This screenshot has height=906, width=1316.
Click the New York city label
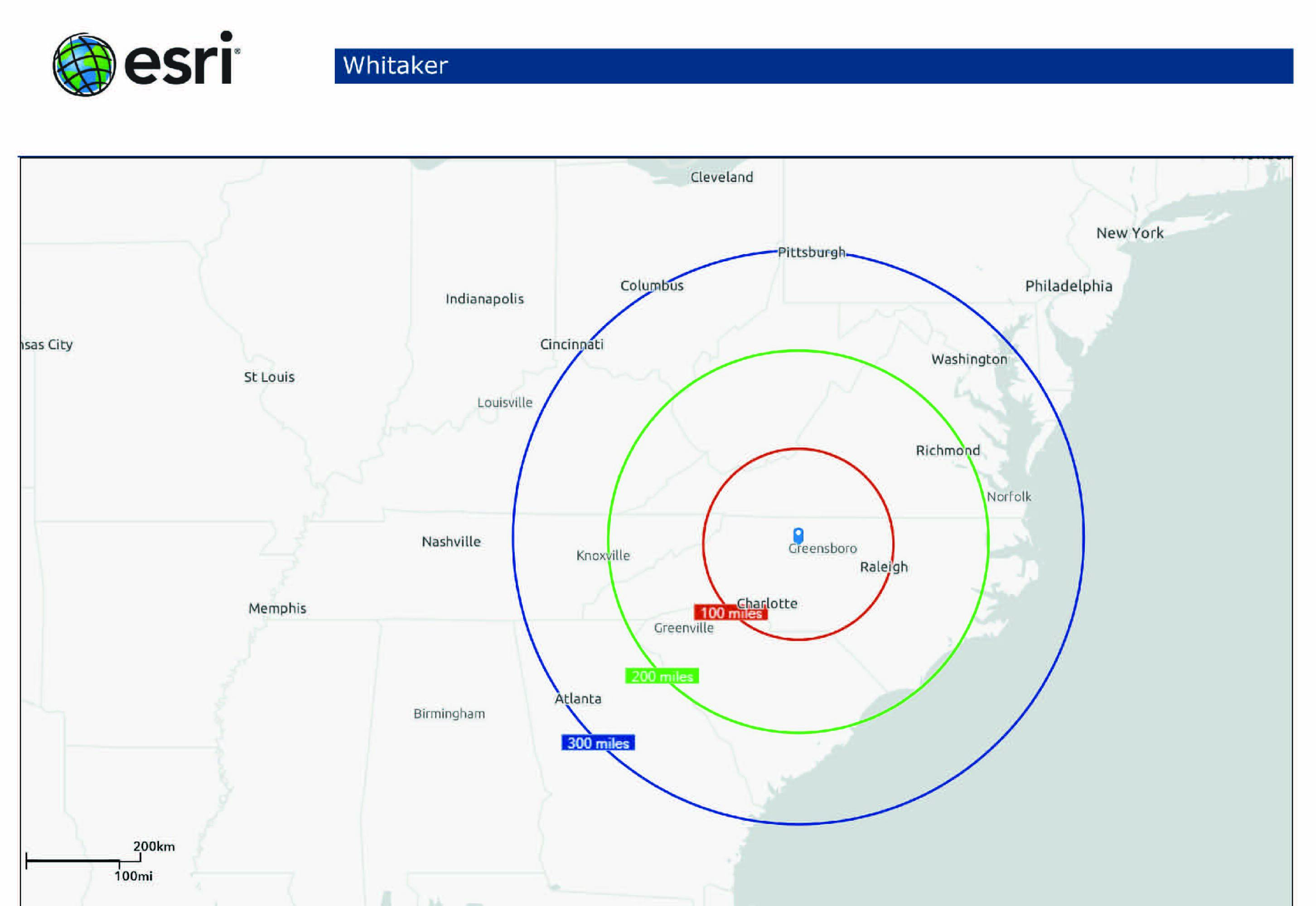tap(1129, 233)
